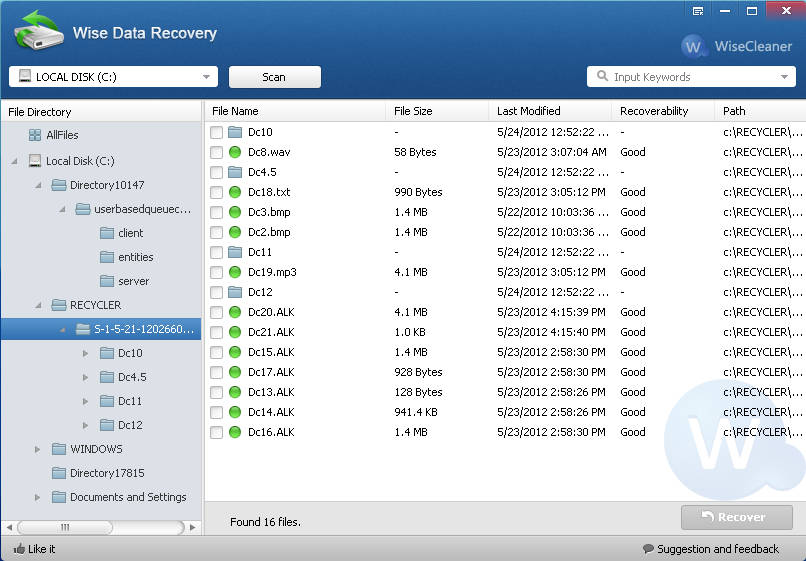Collapse the RECYCLER folder node
Viewport: 806px width, 561px height.
point(38,305)
